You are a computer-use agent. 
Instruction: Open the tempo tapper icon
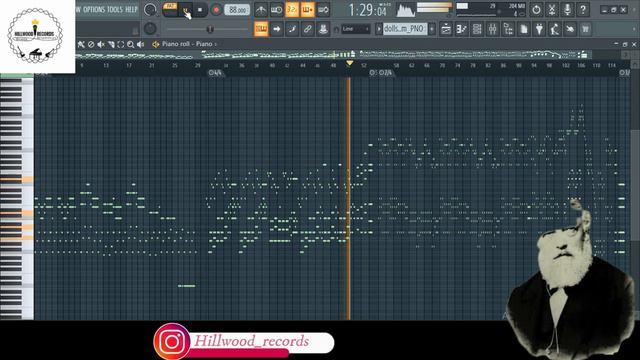555,29
